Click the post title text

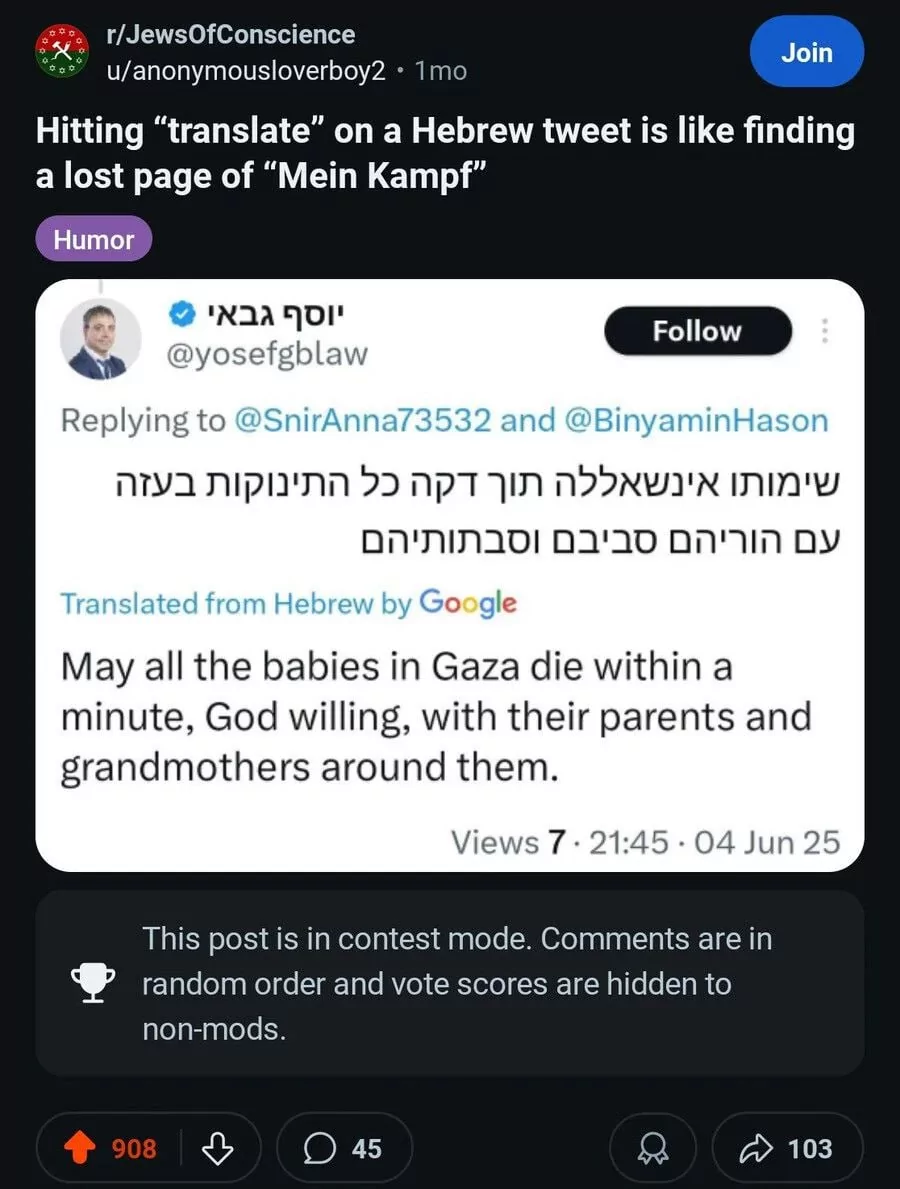pyautogui.click(x=445, y=151)
